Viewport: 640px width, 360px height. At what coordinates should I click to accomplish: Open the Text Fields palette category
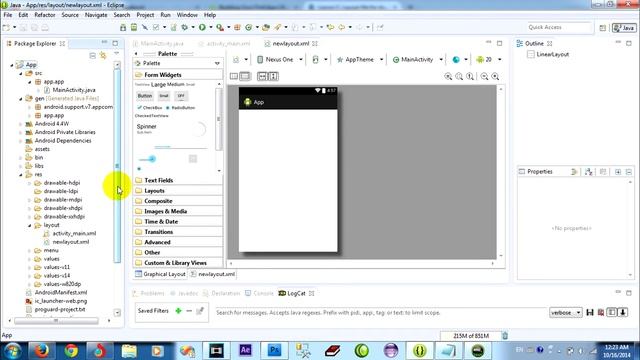tap(178, 180)
